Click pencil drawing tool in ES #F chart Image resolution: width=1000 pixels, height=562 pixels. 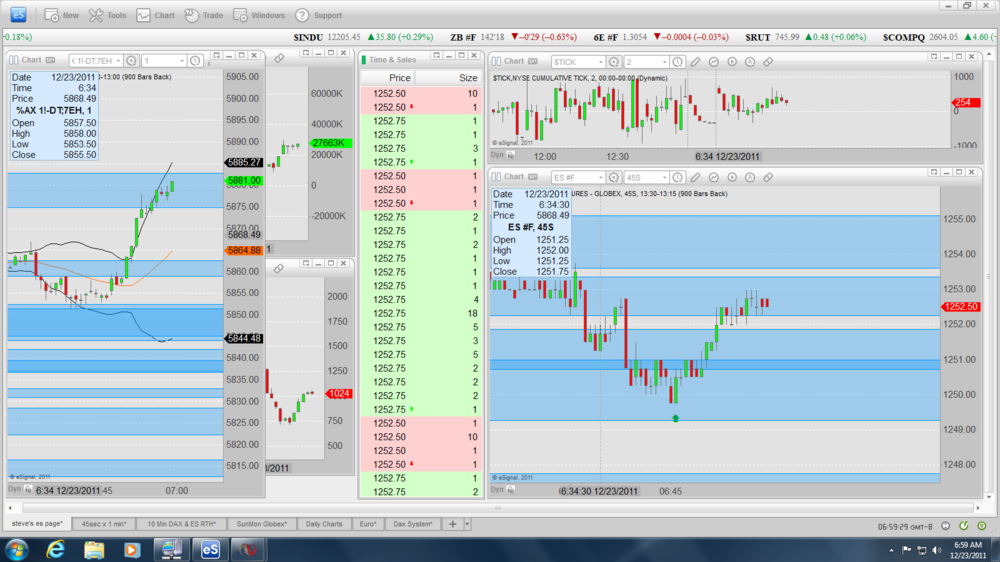pyautogui.click(x=695, y=177)
